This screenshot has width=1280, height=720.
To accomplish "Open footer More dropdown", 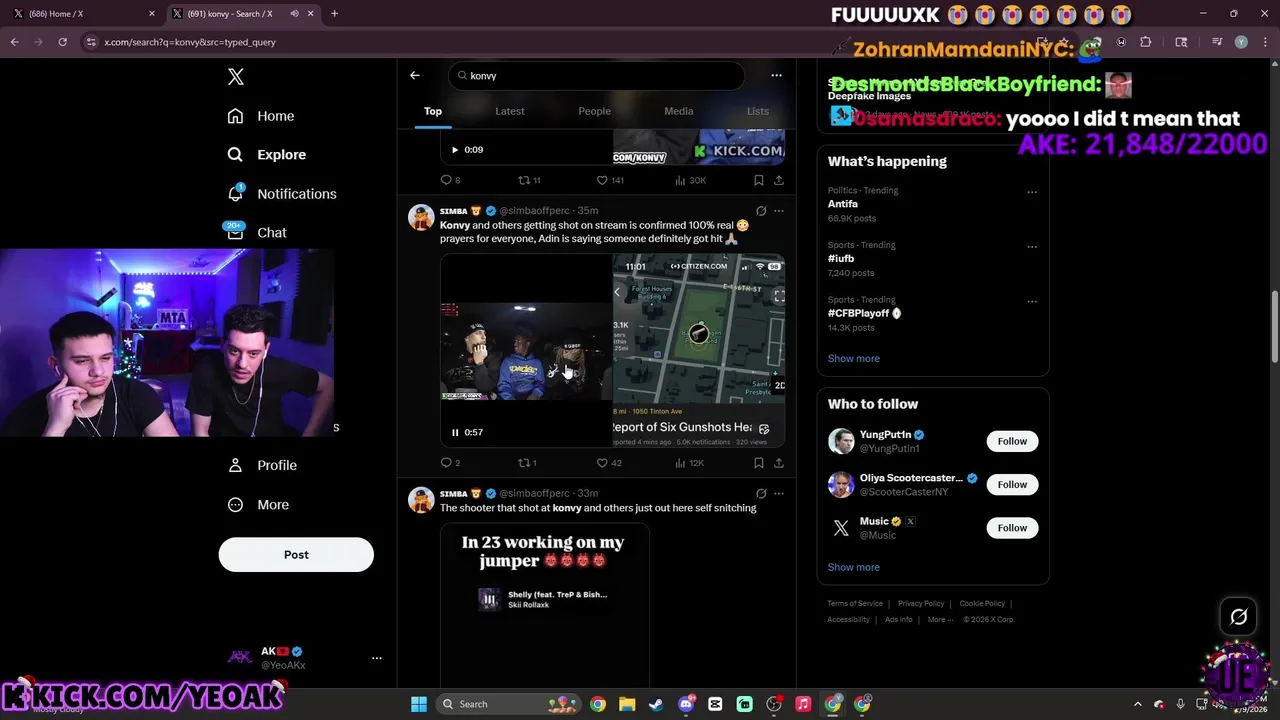I will coord(940,619).
